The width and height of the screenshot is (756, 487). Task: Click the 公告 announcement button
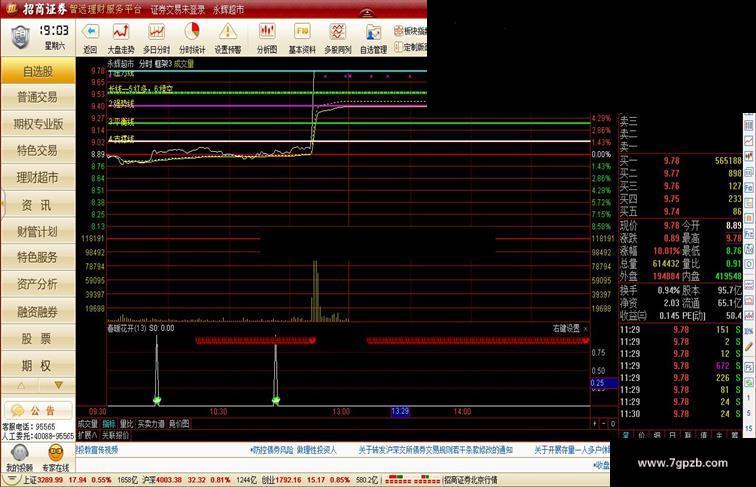point(38,410)
